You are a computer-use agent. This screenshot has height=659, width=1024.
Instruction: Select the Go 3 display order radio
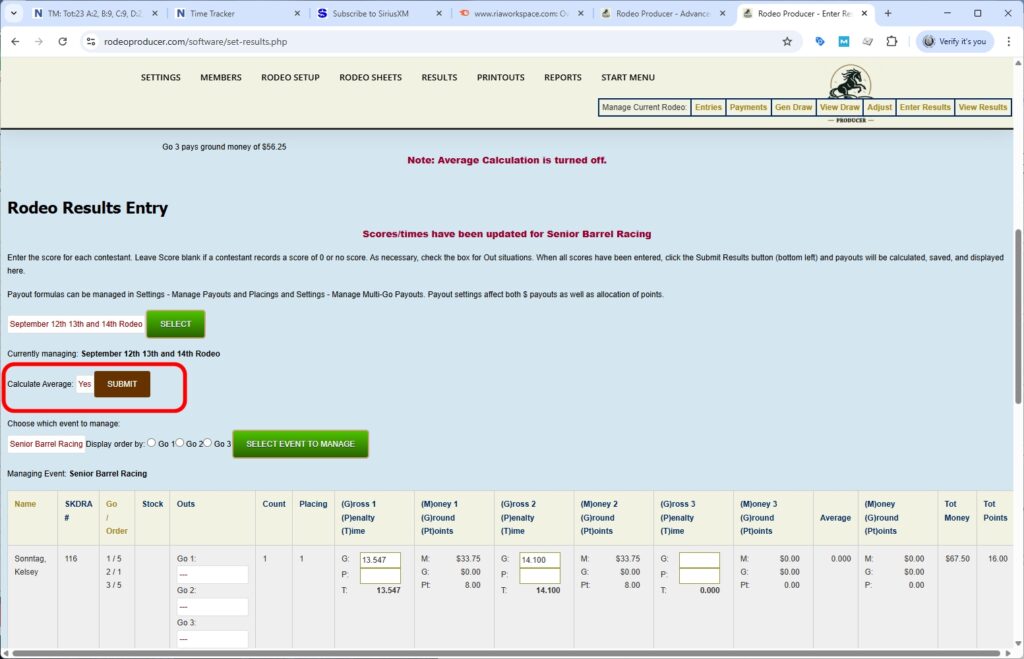(x=207, y=442)
